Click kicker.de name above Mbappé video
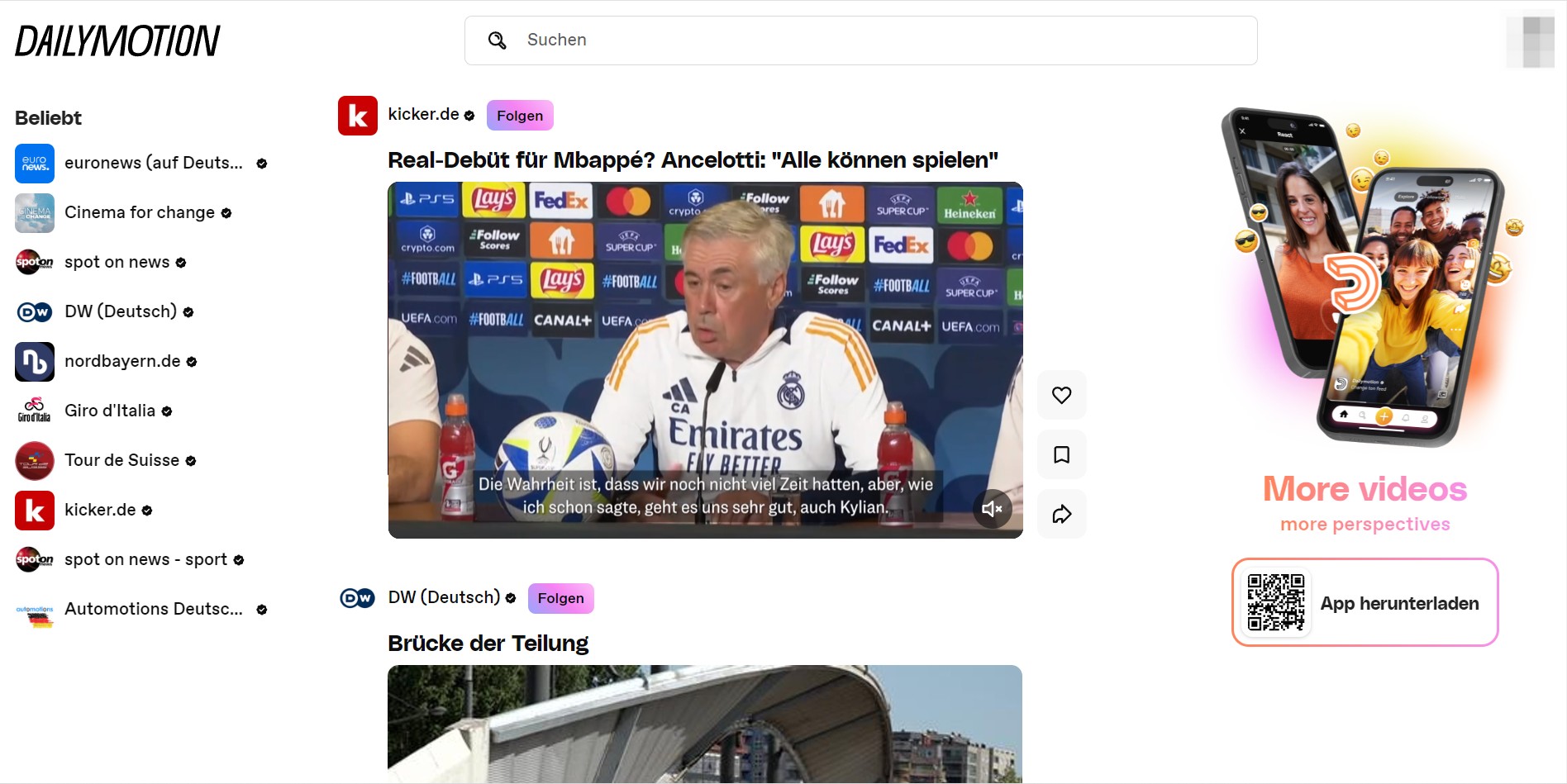Image resolution: width=1567 pixels, height=784 pixels. coord(423,114)
